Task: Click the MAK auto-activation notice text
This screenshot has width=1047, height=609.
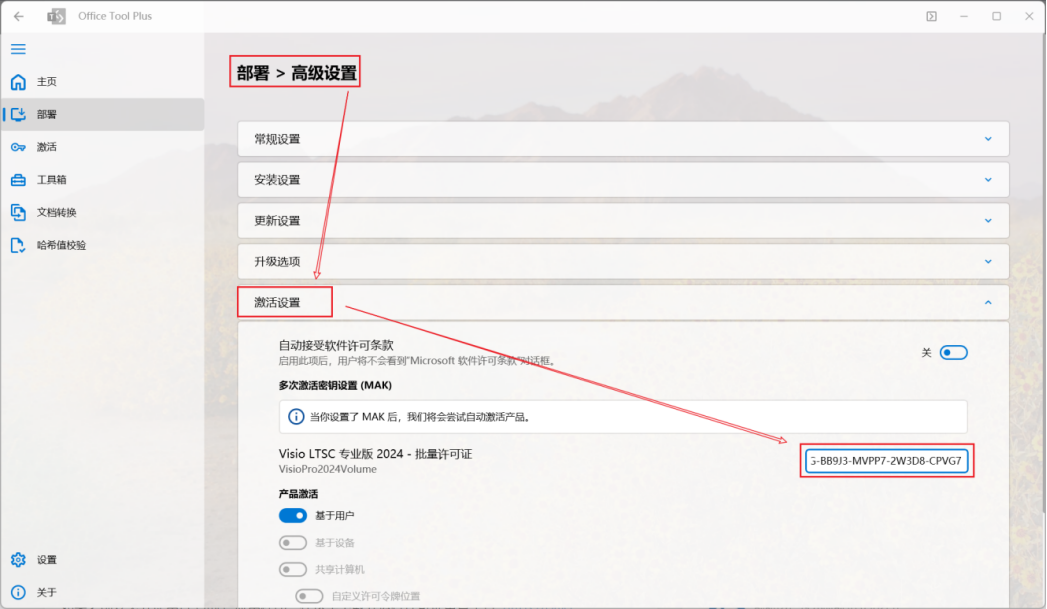Action: click(421, 417)
